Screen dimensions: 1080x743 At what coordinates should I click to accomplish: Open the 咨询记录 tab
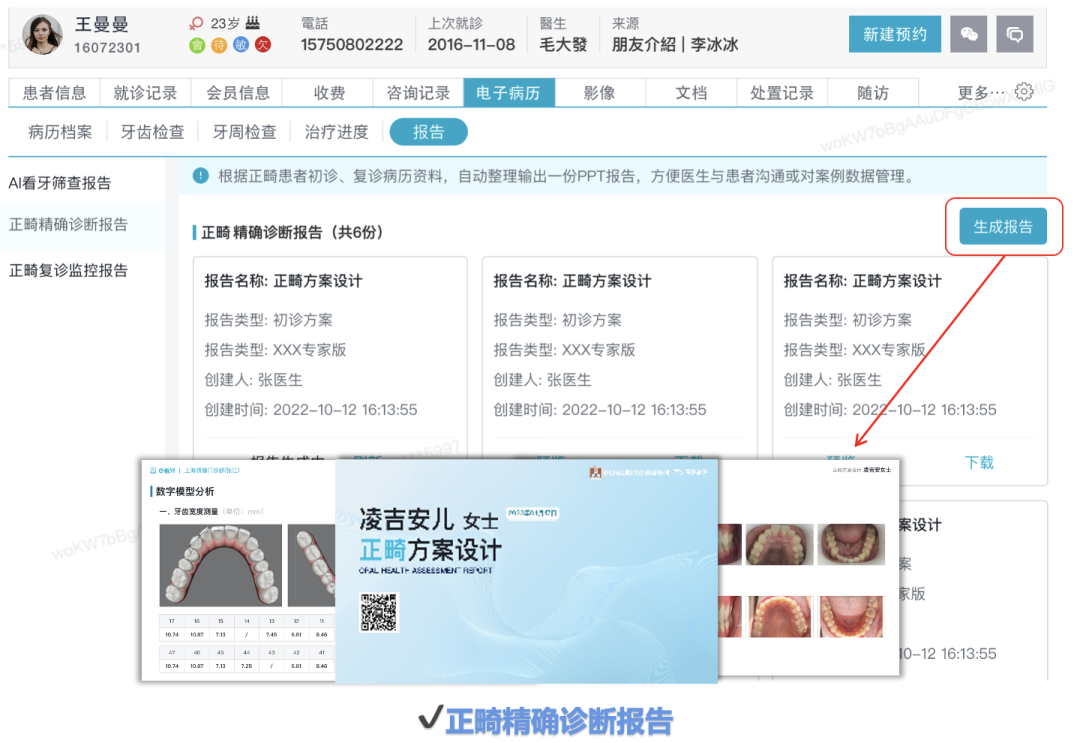click(x=418, y=93)
